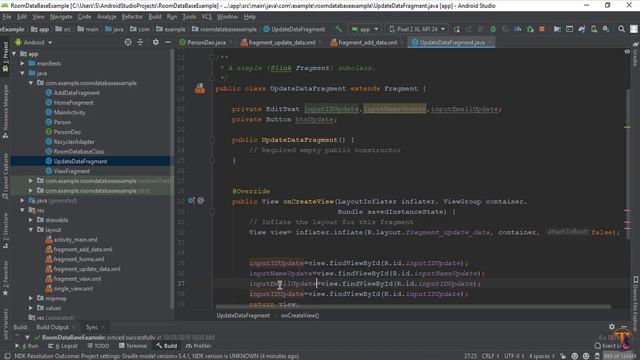Click UTF-8 encoding in status bar

tap(513, 356)
